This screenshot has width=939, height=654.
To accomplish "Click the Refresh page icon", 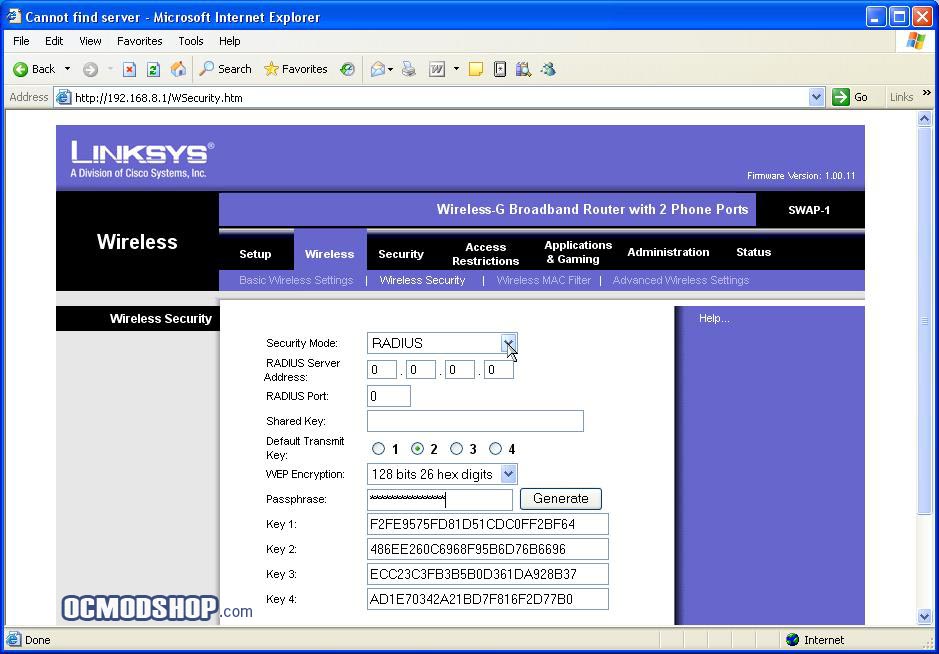I will pyautogui.click(x=153, y=69).
